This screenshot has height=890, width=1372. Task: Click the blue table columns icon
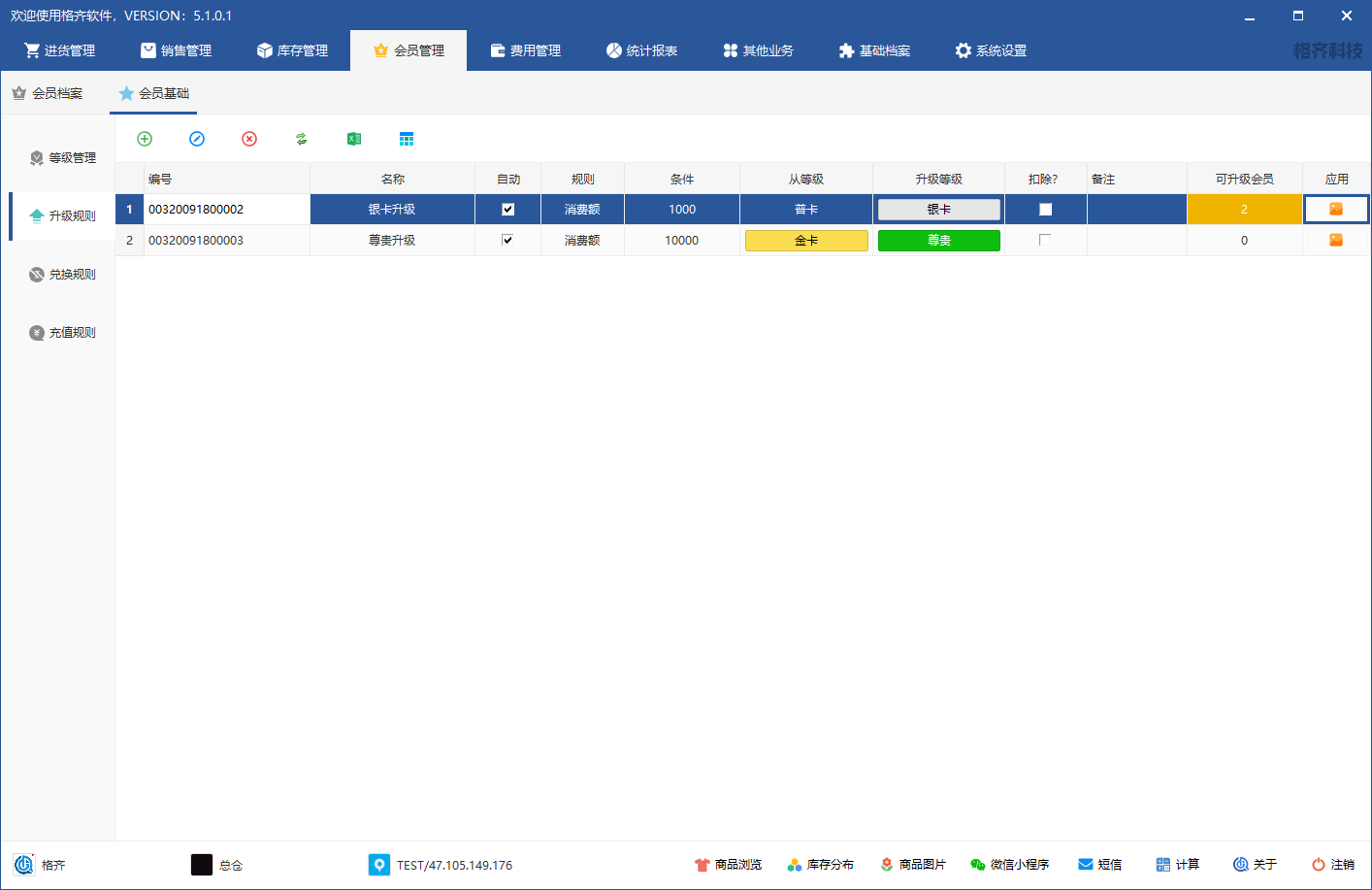click(x=407, y=139)
